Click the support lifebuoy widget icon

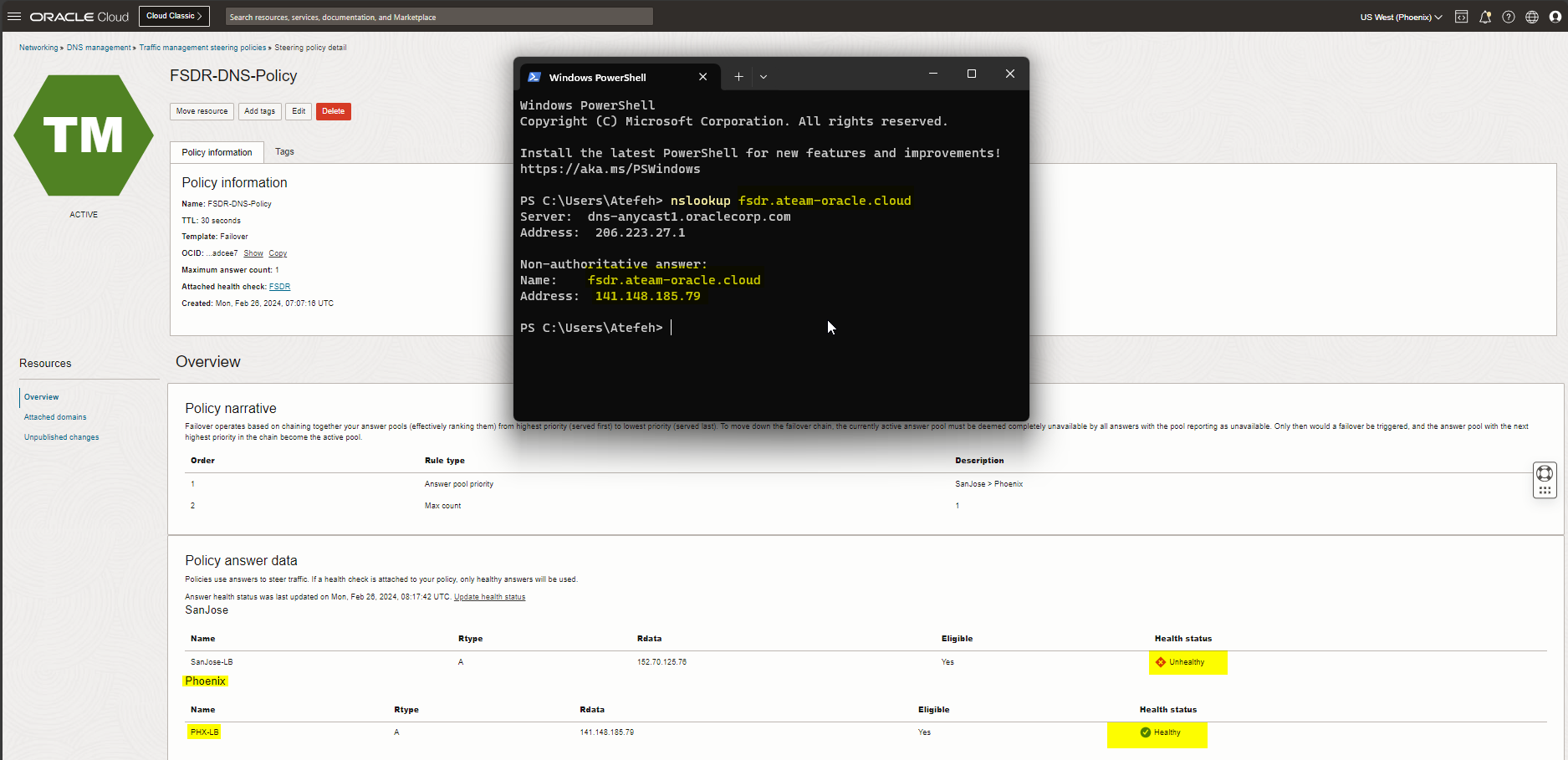coord(1545,473)
